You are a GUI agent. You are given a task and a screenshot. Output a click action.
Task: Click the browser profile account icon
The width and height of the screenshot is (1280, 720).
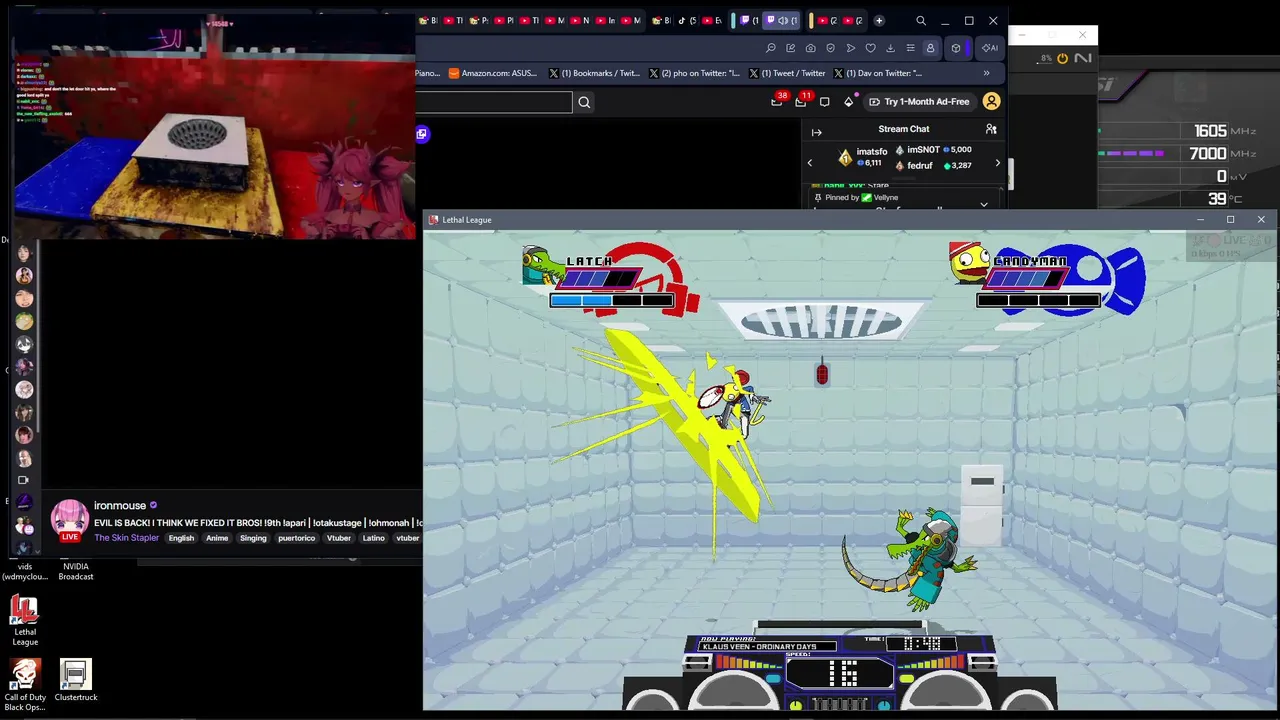coord(930,48)
